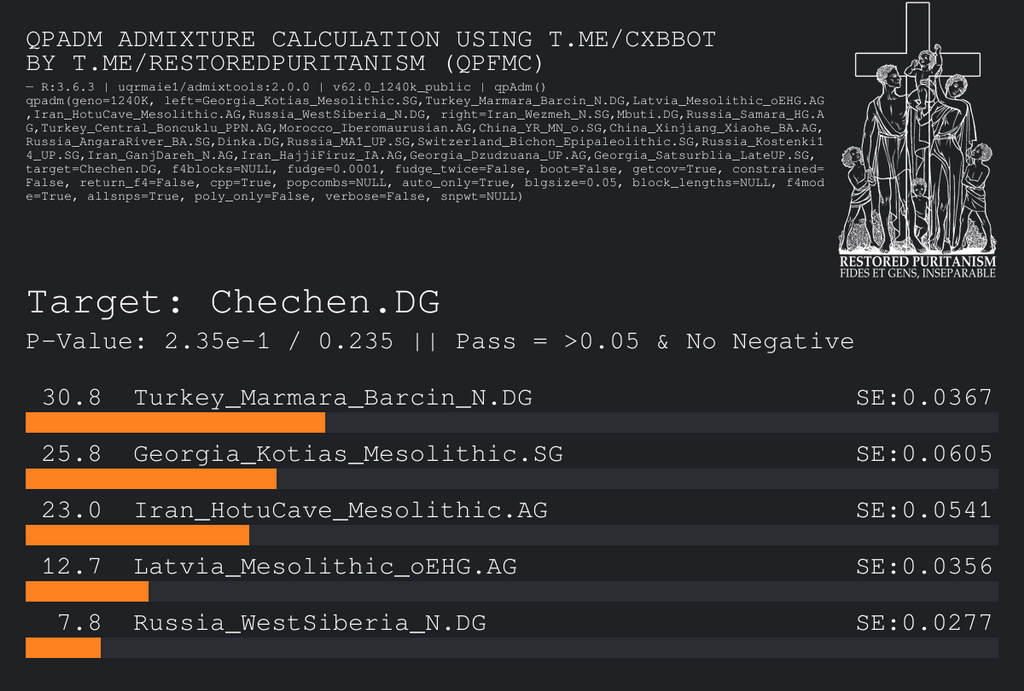Screen dimensions: 1024x691
Task: Click the orange Russia_WestSiberia bar
Action: pyautogui.click(x=63, y=648)
